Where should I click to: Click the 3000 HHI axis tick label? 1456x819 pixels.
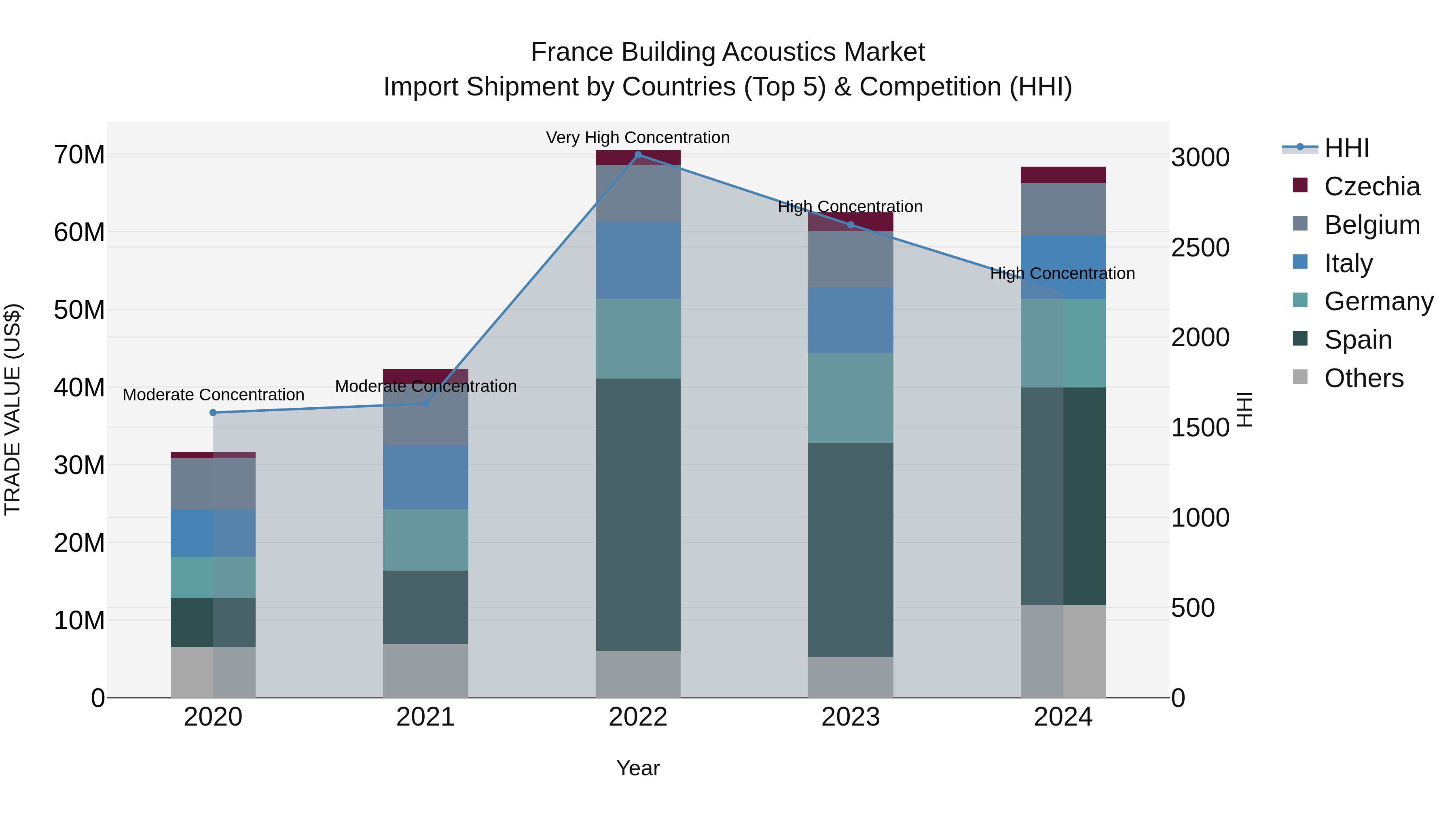pyautogui.click(x=1200, y=157)
